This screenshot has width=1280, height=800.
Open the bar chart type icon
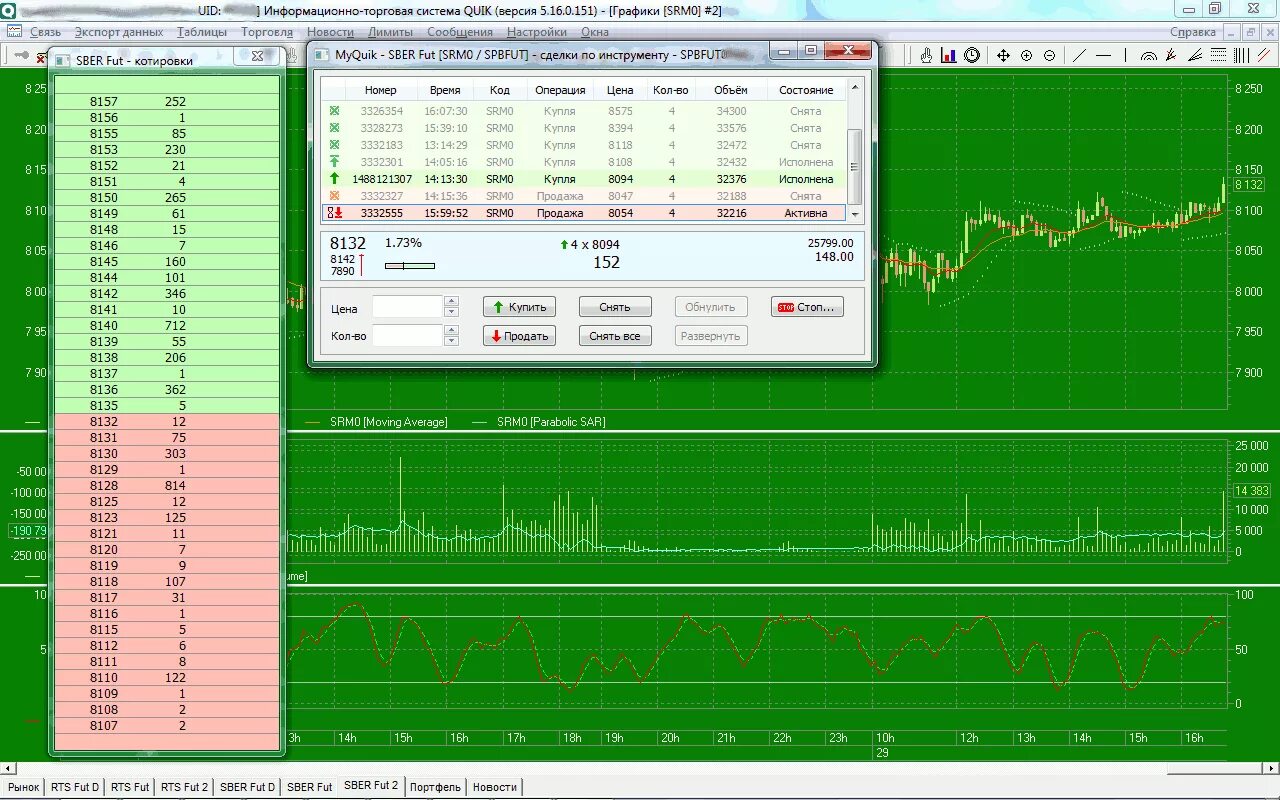pyautogui.click(x=949, y=55)
